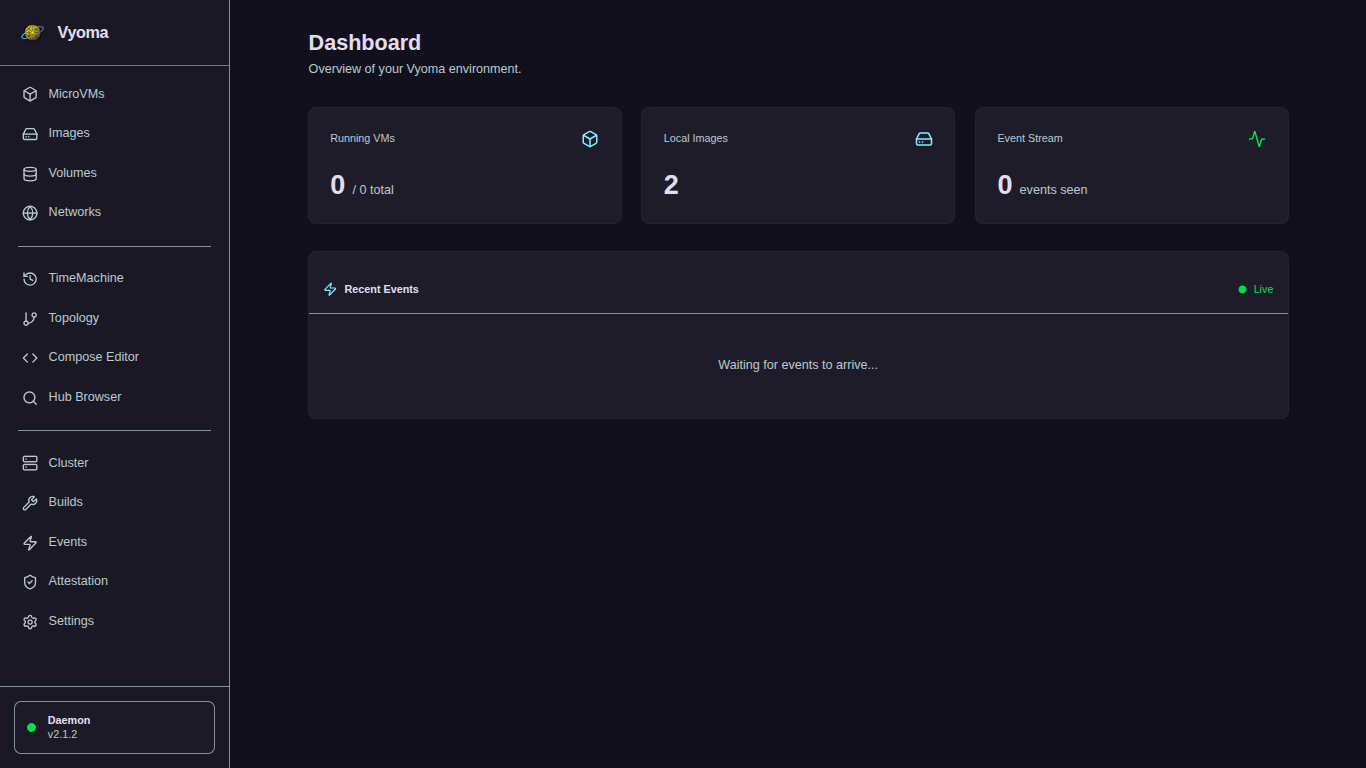Click the Local Images count "2"

671,185
